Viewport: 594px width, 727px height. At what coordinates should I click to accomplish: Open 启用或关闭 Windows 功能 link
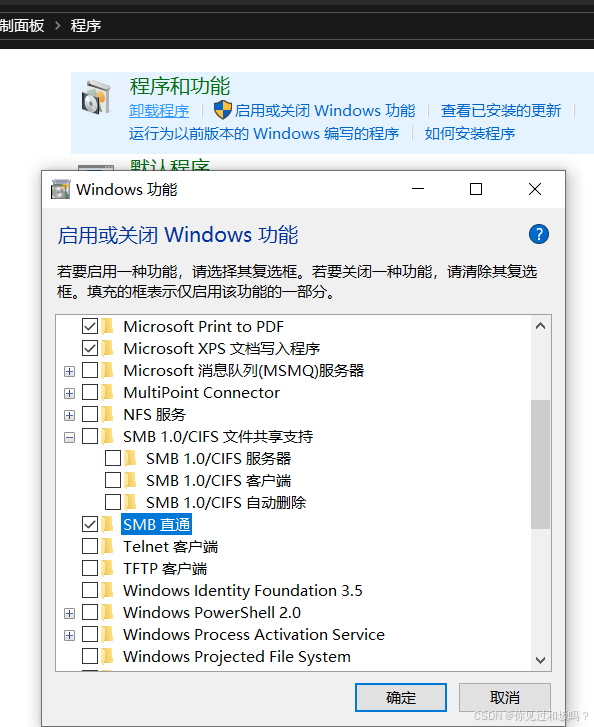point(325,111)
